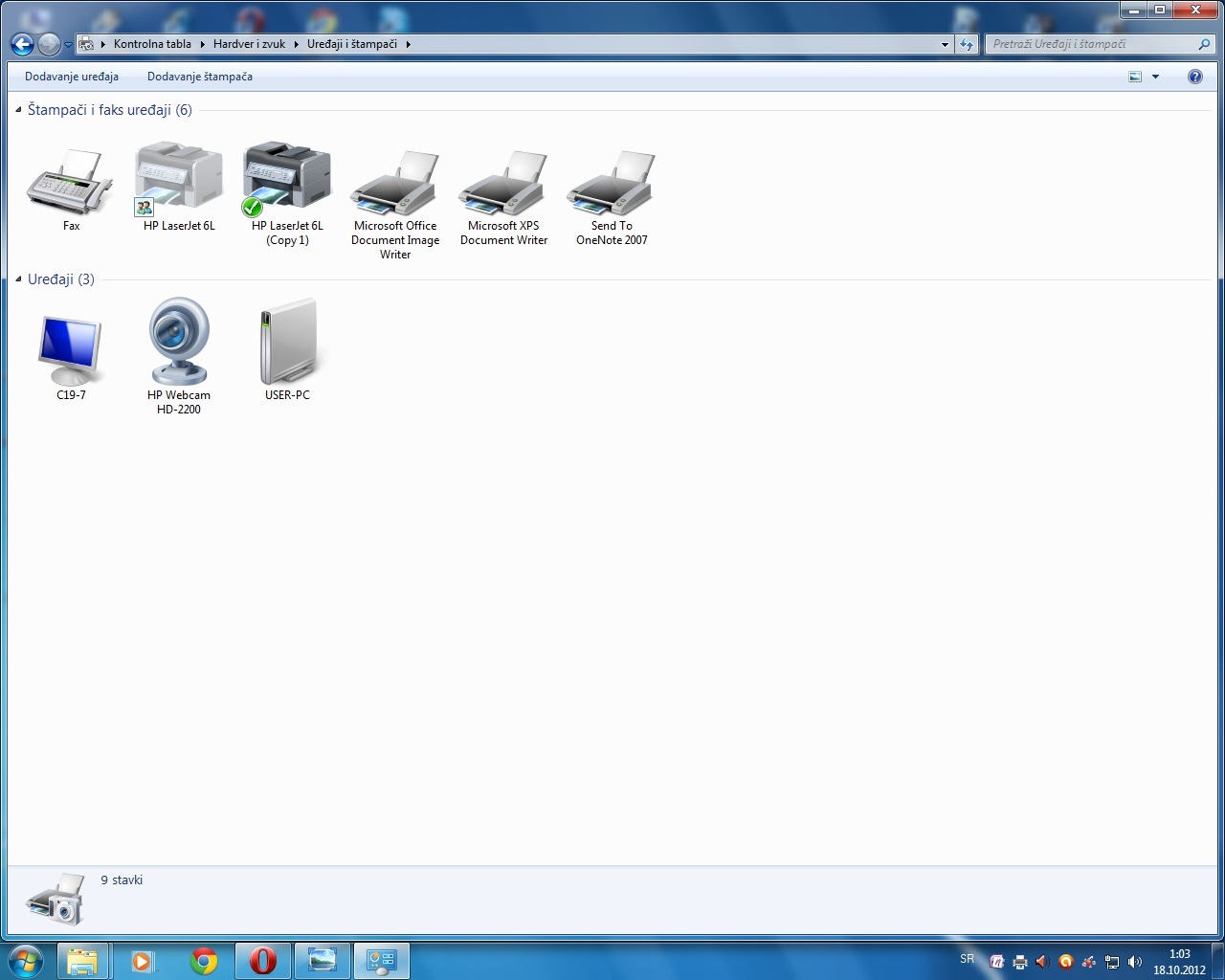Refresh the Uređaji i štampači view

pyautogui.click(x=967, y=44)
